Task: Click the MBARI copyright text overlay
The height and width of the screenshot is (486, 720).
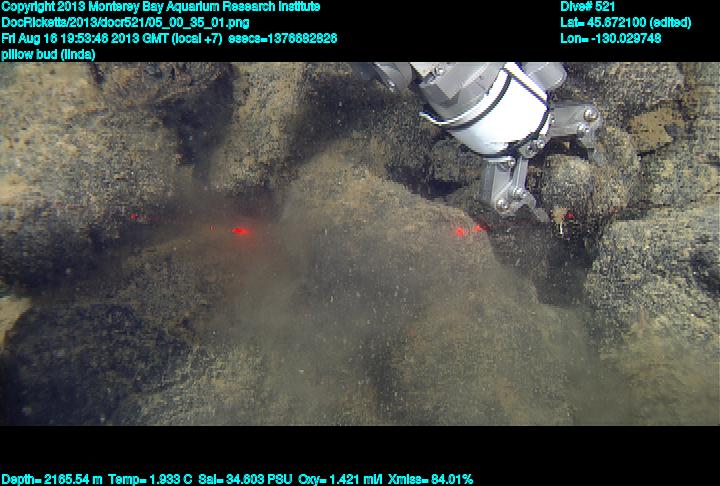Action: tap(160, 7)
